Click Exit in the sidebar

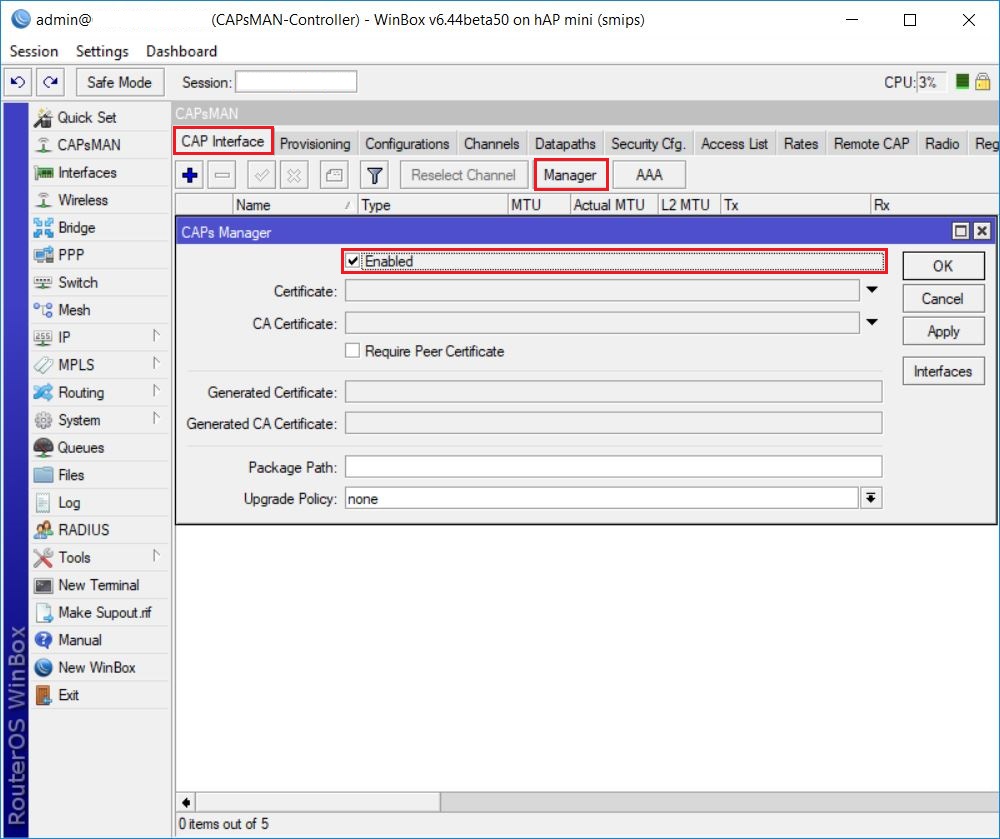click(x=68, y=695)
